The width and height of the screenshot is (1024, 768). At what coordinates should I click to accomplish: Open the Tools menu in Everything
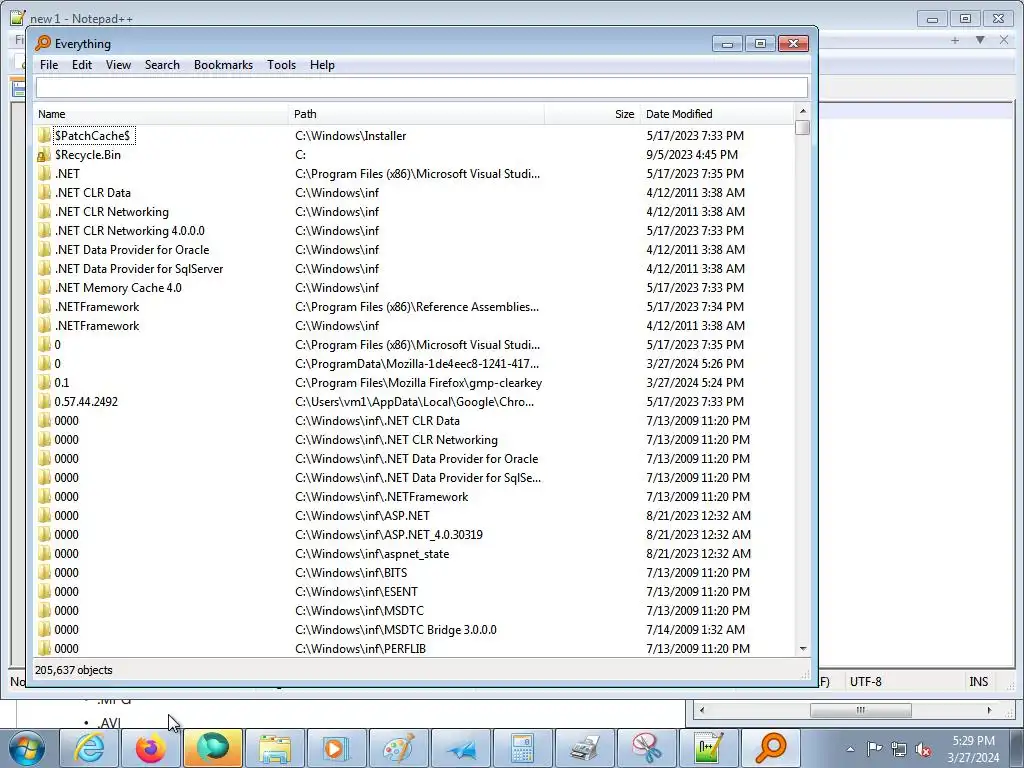(281, 65)
